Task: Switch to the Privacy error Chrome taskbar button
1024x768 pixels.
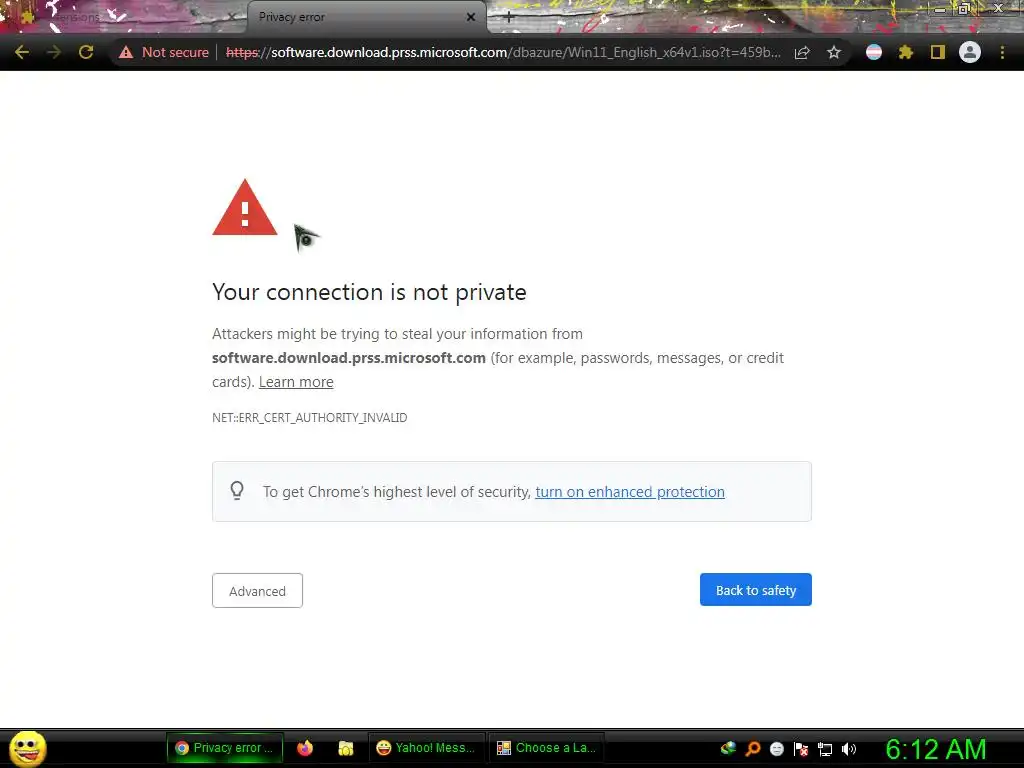Action: (225, 748)
